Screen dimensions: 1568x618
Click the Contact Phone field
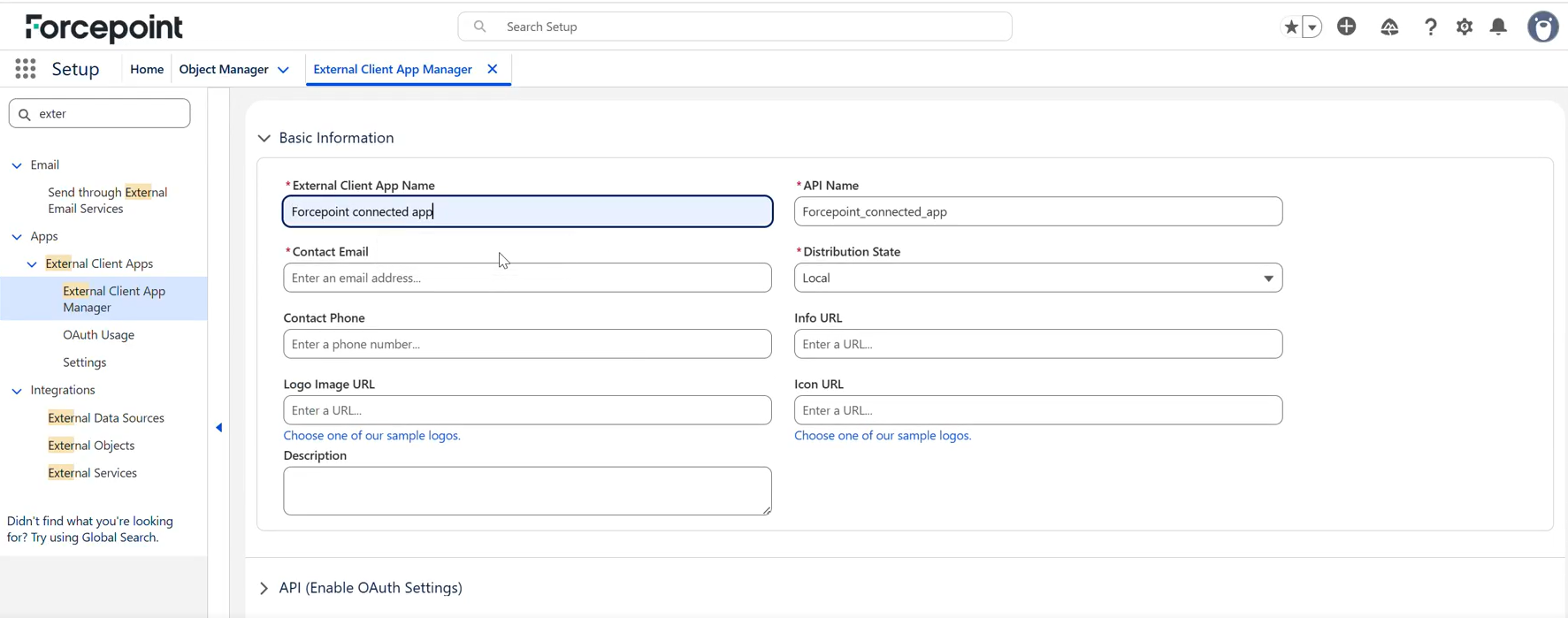click(527, 344)
